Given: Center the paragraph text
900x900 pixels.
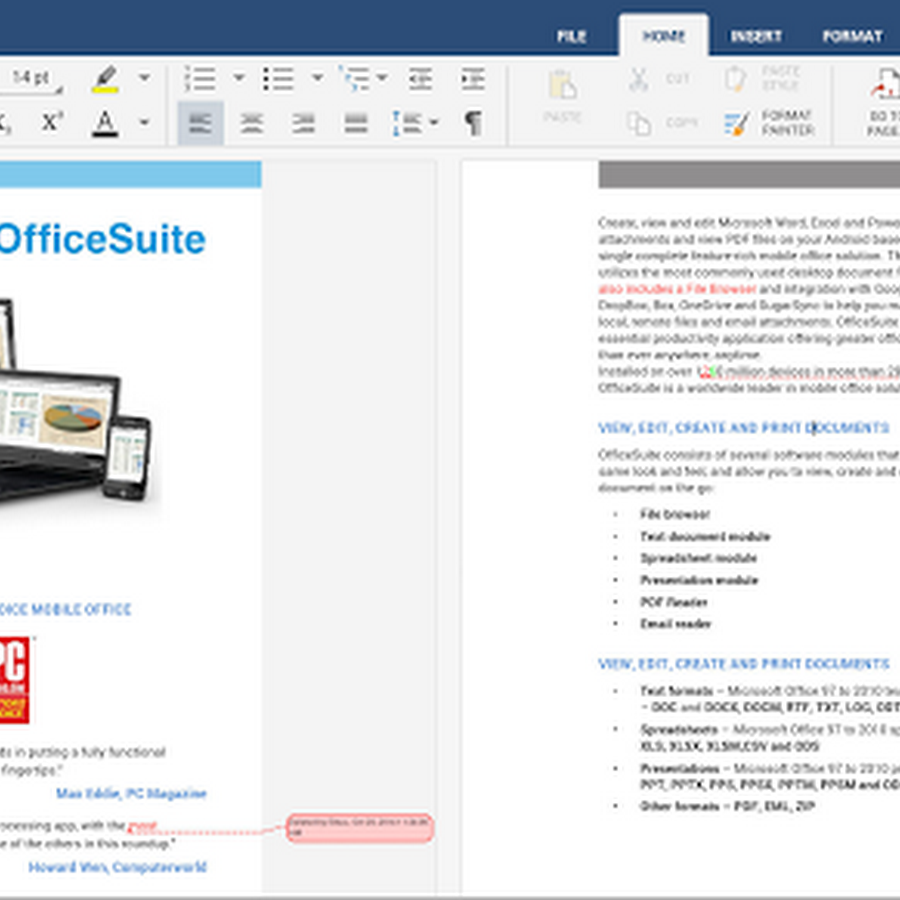Looking at the screenshot, I should coord(252,123).
